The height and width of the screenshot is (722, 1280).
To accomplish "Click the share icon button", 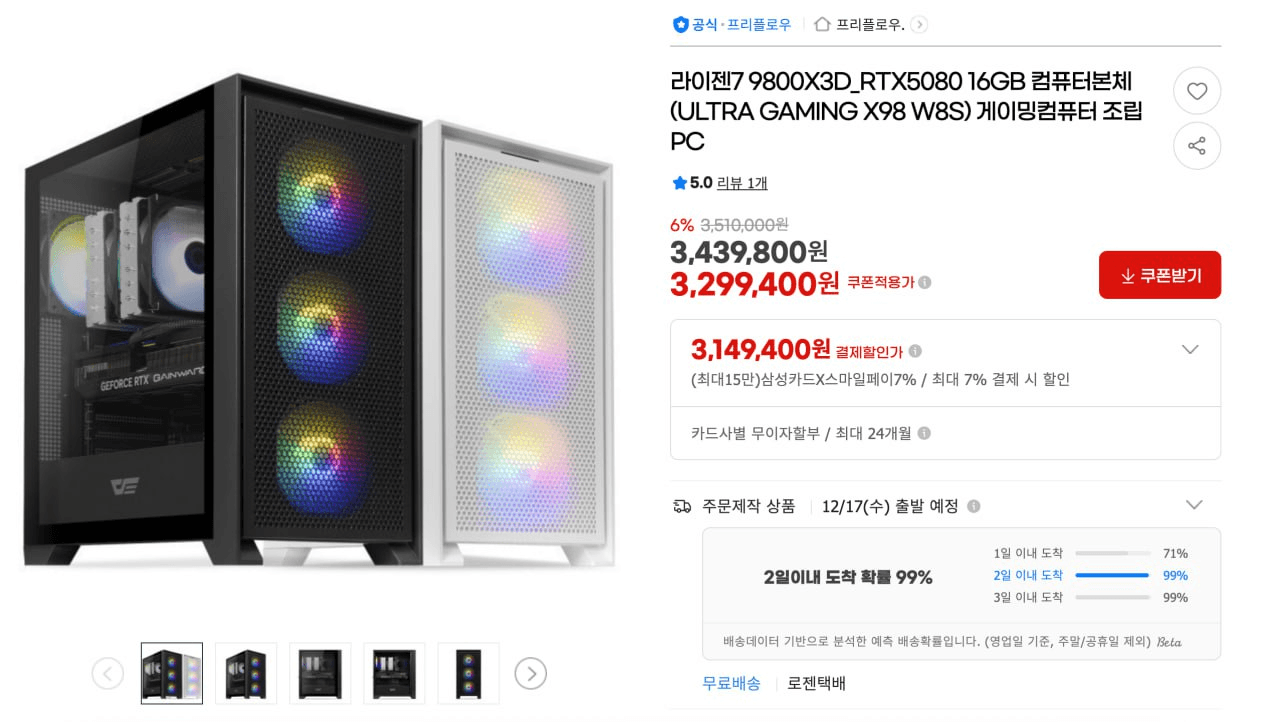I will (1197, 146).
